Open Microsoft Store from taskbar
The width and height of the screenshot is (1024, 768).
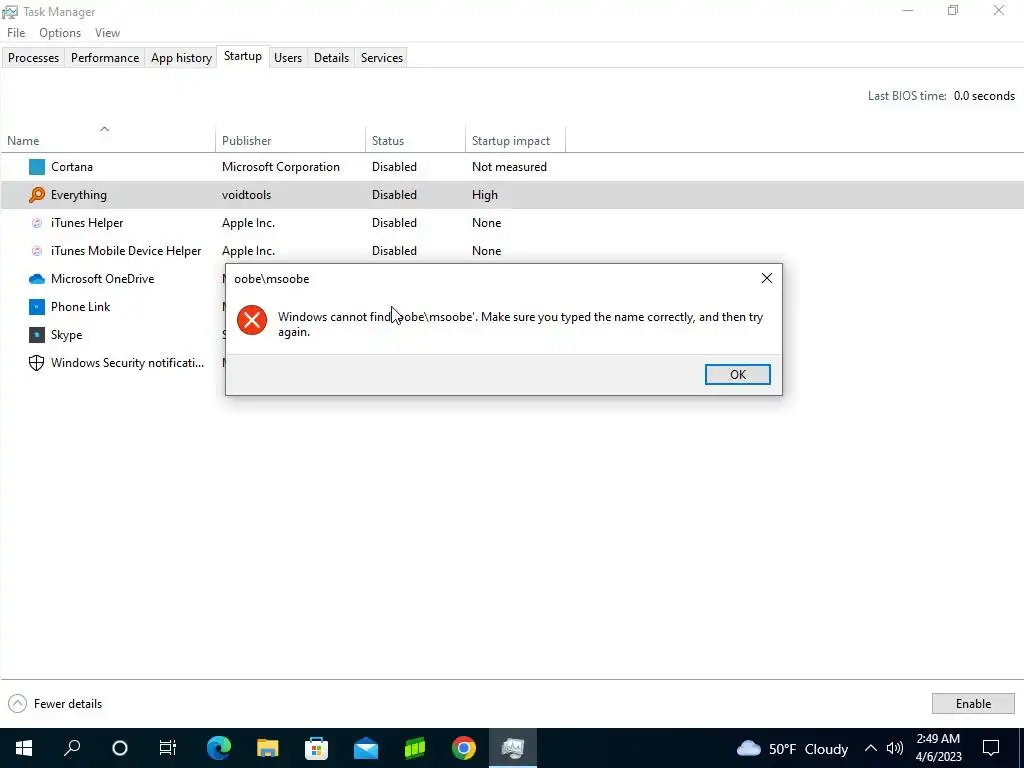tap(317, 748)
